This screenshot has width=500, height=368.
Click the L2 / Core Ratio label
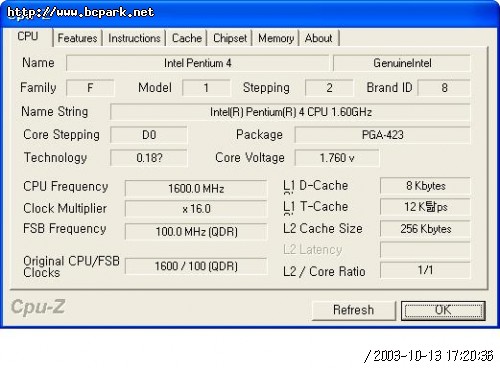click(x=324, y=272)
